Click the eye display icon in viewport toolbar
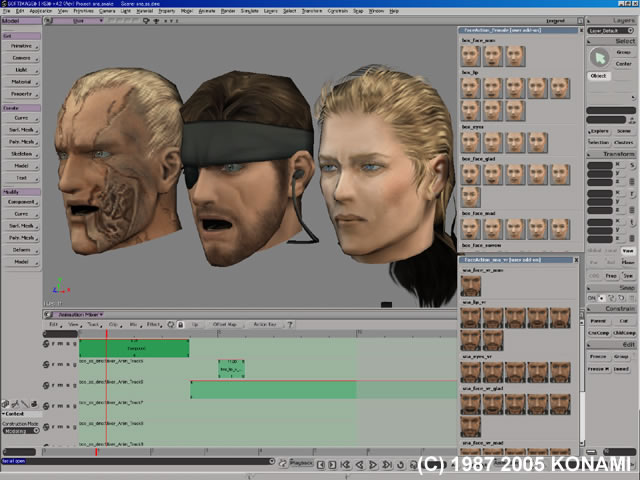This screenshot has width=640, height=480. [x=156, y=20]
